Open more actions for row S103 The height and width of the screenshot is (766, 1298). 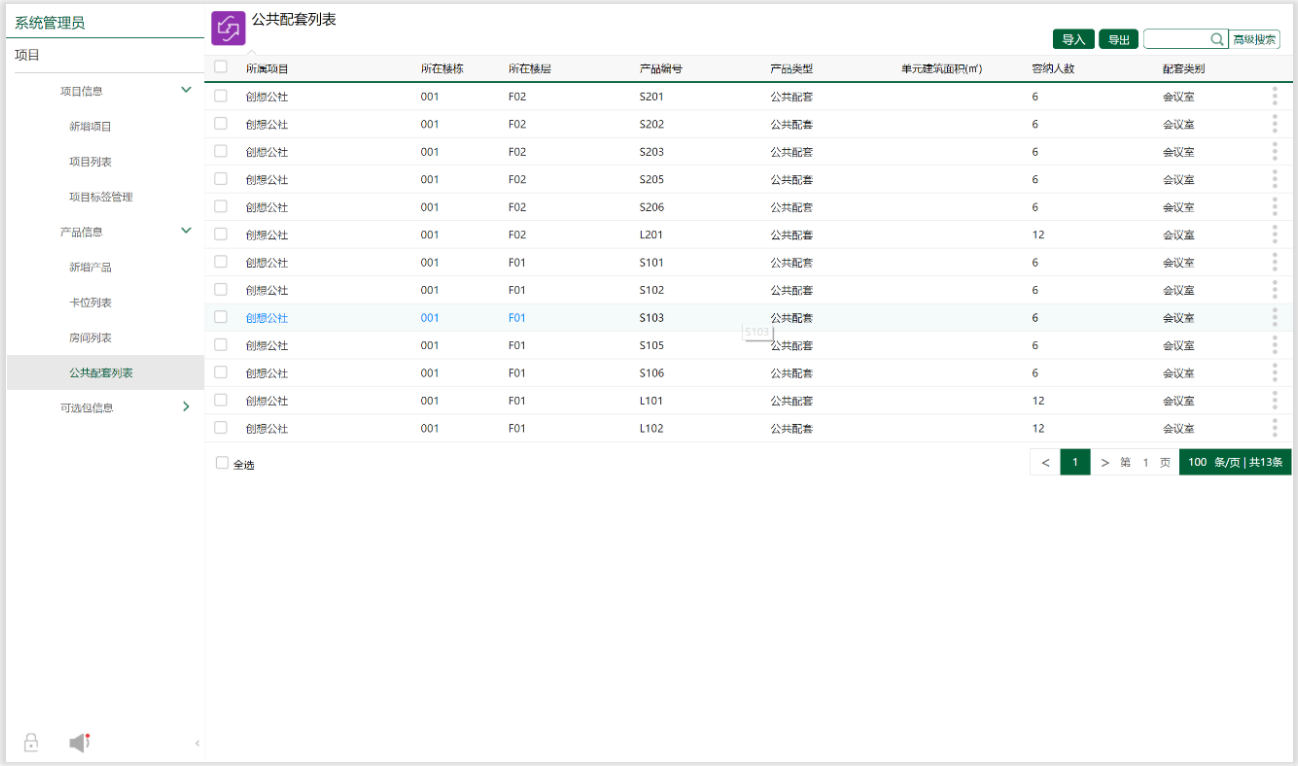point(1274,318)
